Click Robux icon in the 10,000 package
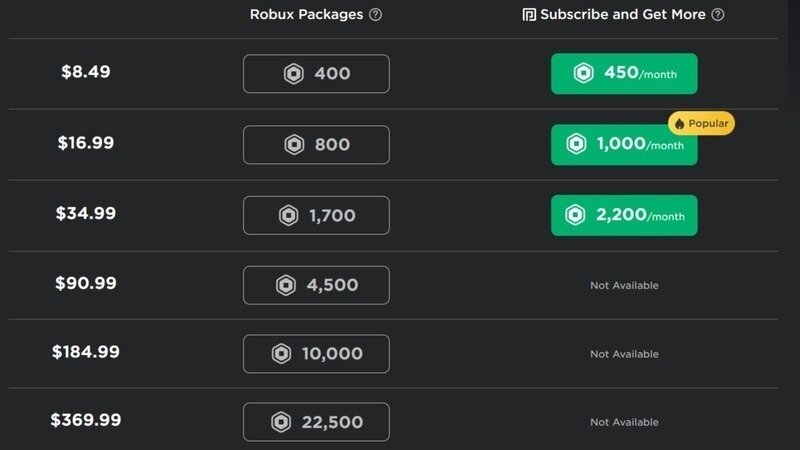This screenshot has height=450, width=800. coord(281,354)
